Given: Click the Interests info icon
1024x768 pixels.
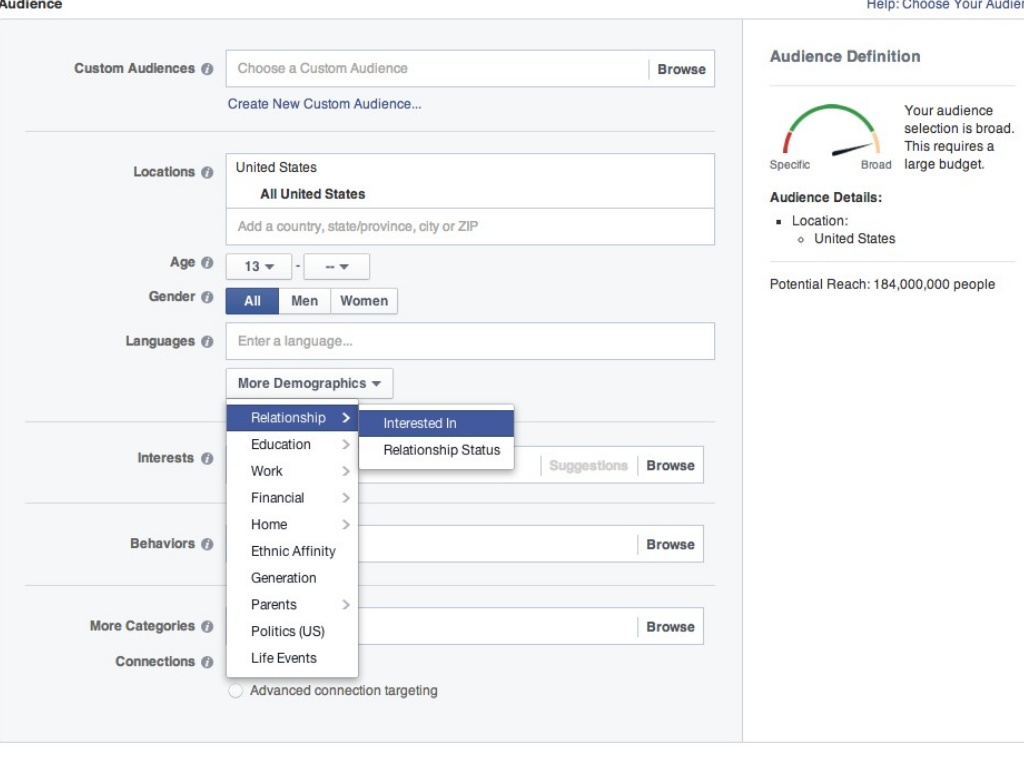Looking at the screenshot, I should tap(207, 458).
